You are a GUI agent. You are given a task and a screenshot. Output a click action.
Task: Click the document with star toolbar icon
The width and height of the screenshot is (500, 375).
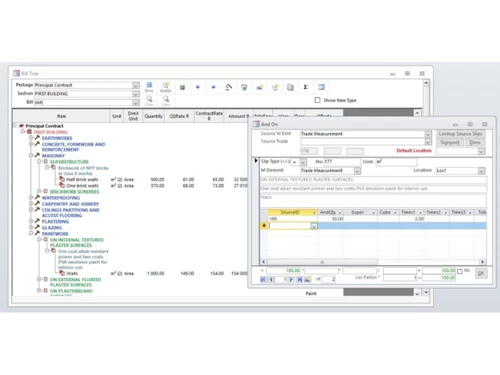pos(275,87)
